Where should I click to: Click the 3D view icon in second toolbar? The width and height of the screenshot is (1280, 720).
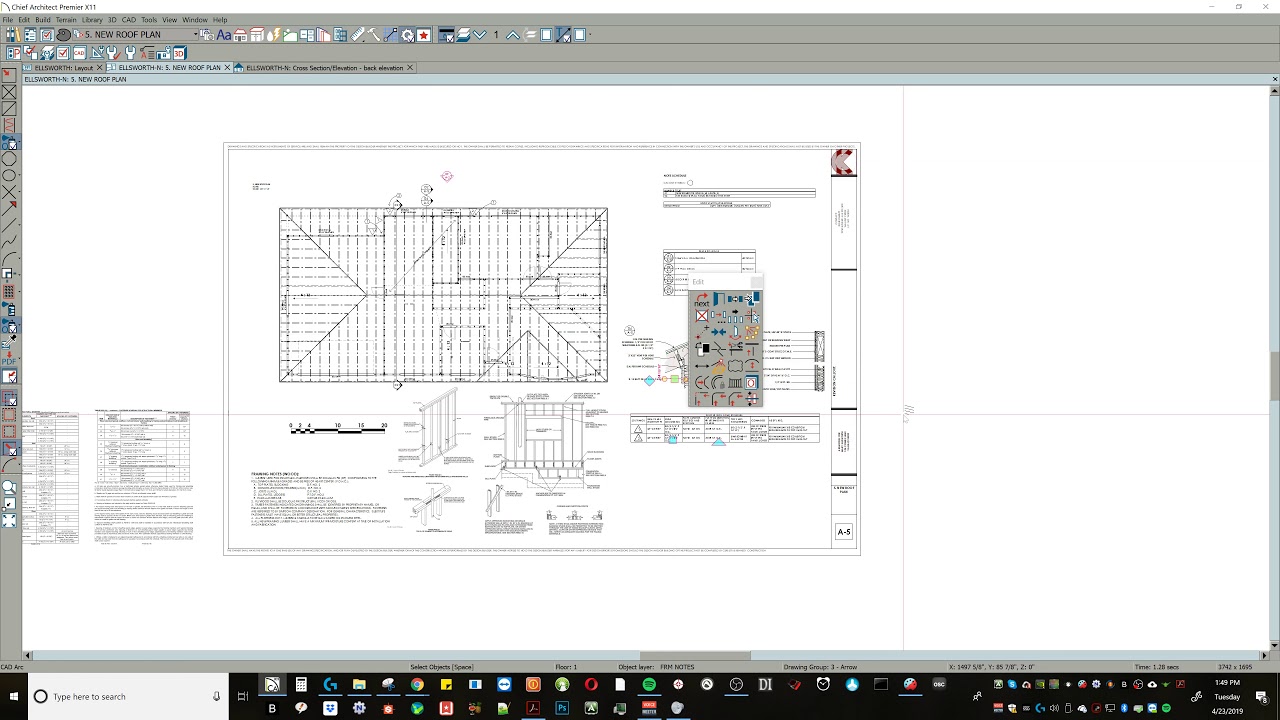point(180,53)
